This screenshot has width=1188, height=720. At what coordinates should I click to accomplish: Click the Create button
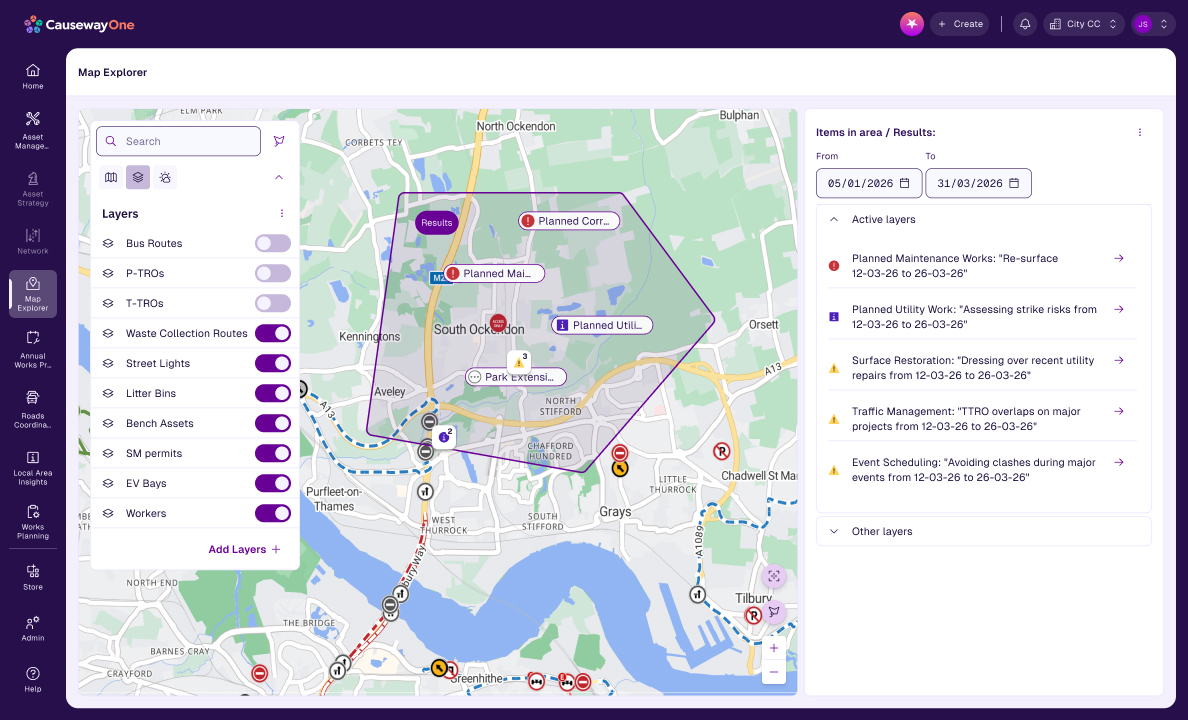(x=959, y=24)
